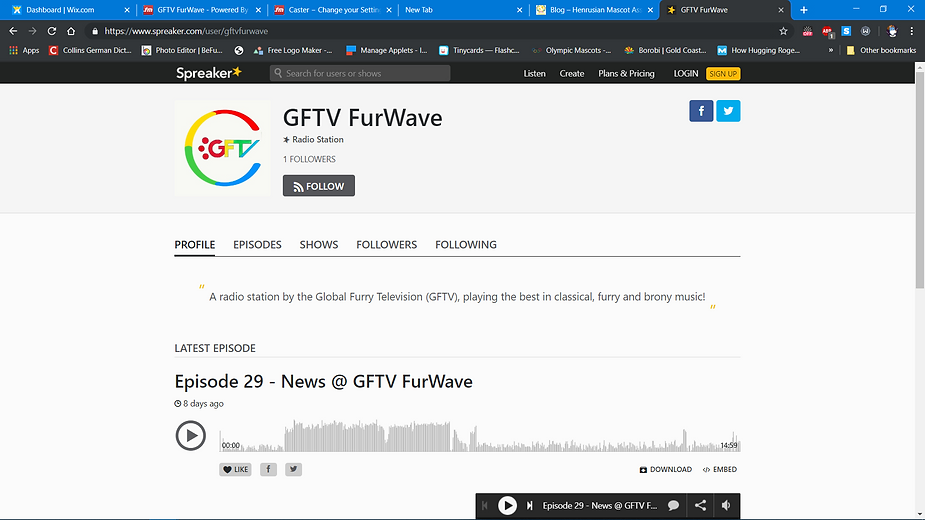
Task: Switch to the FOLLOWERS tab
Action: 386,244
